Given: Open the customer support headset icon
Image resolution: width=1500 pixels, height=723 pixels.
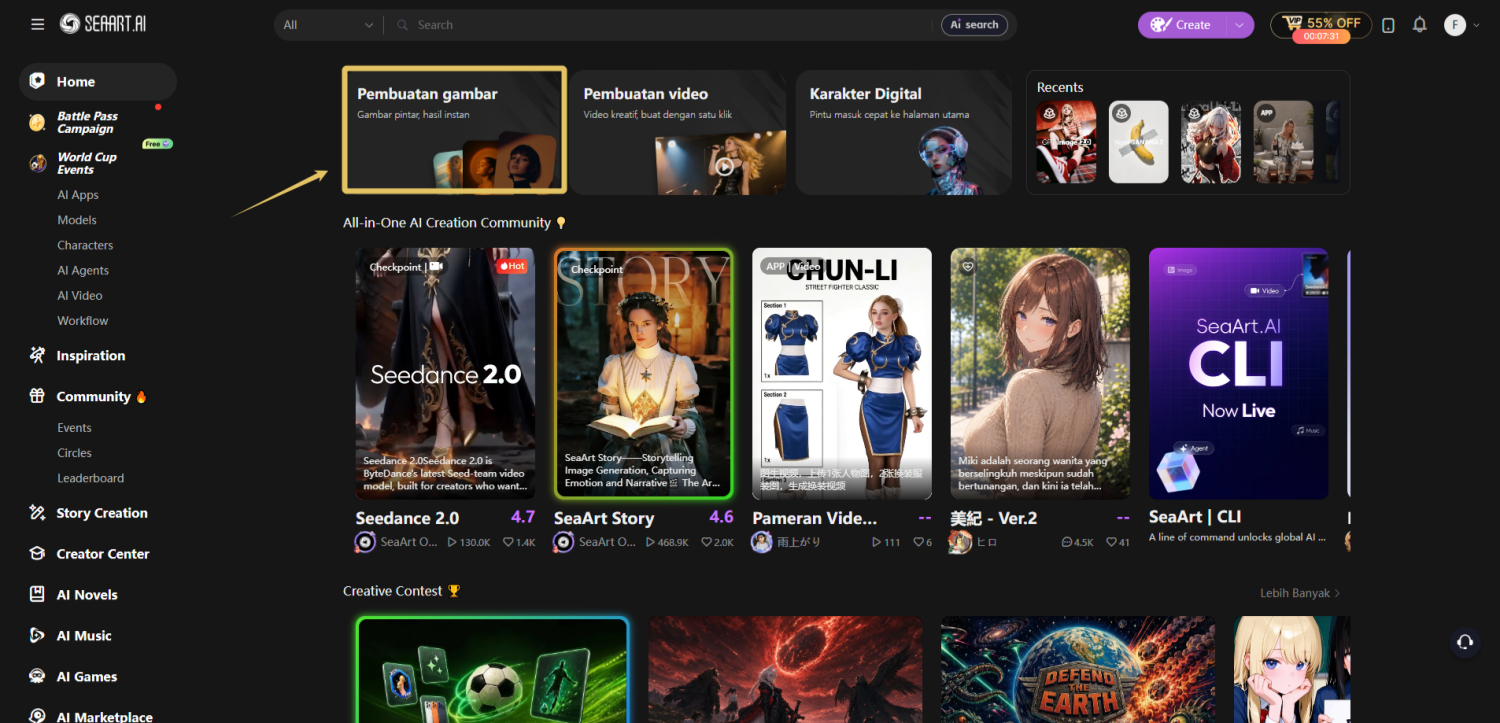Looking at the screenshot, I should coord(1465,642).
